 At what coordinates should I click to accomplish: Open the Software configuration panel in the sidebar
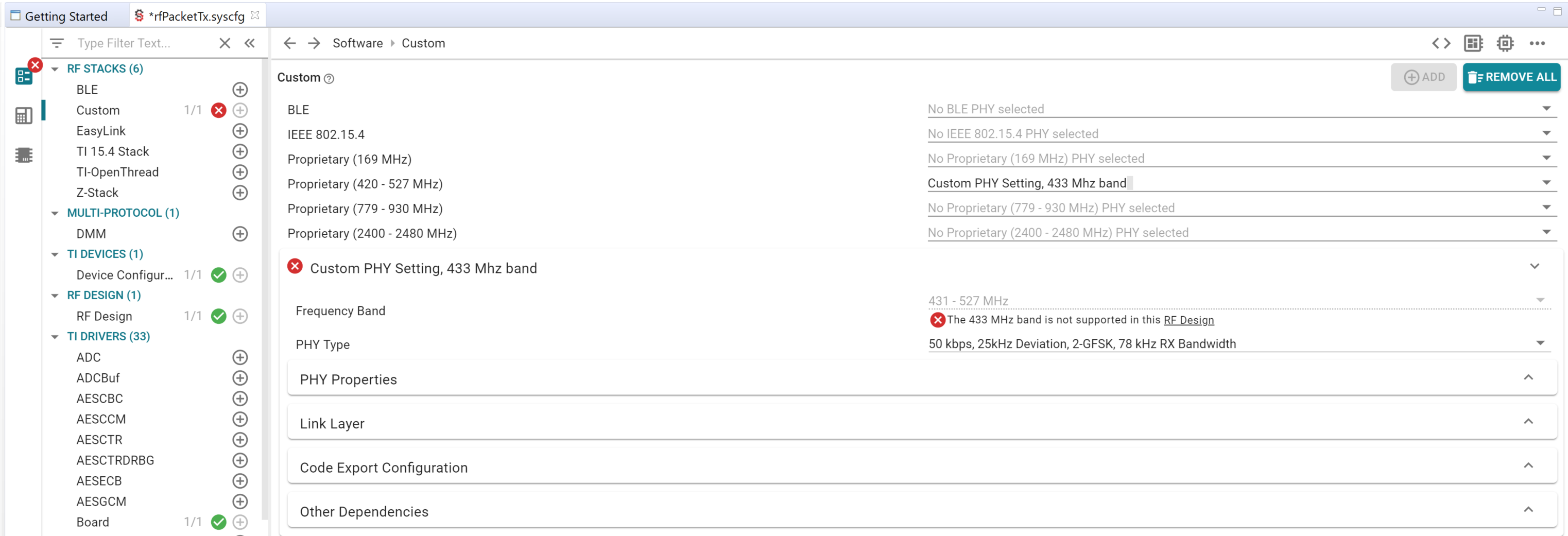(x=24, y=76)
